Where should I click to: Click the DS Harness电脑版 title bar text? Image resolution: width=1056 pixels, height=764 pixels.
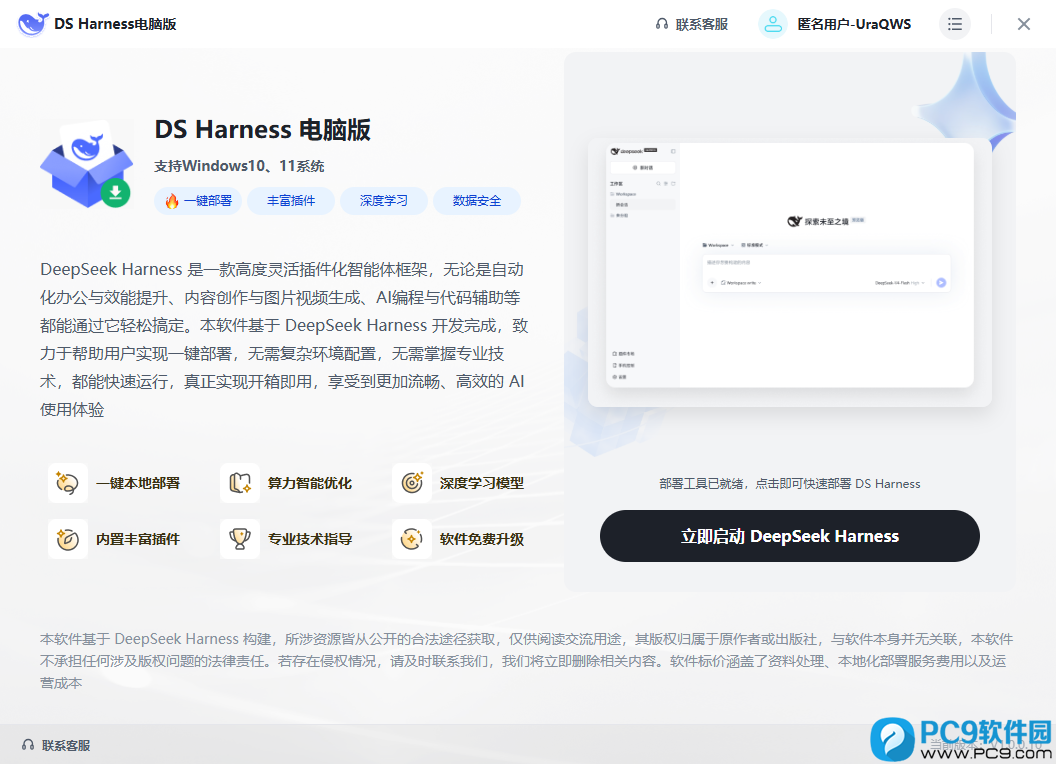pos(115,24)
